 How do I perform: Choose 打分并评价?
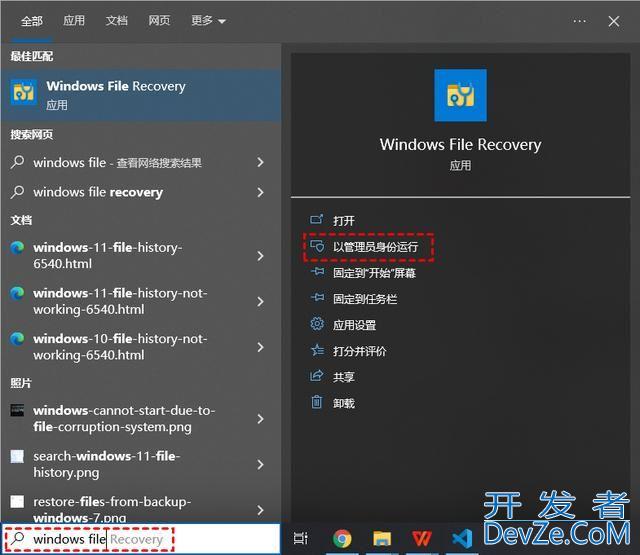pos(360,351)
